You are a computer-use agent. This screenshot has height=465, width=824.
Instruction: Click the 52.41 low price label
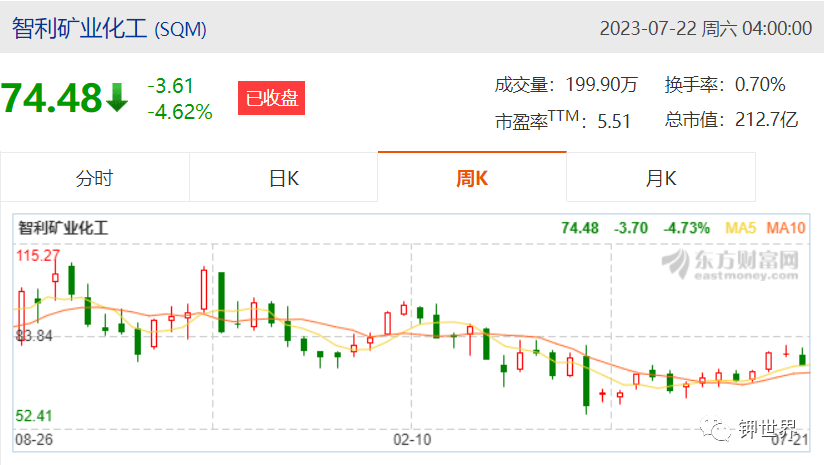pyautogui.click(x=34, y=416)
